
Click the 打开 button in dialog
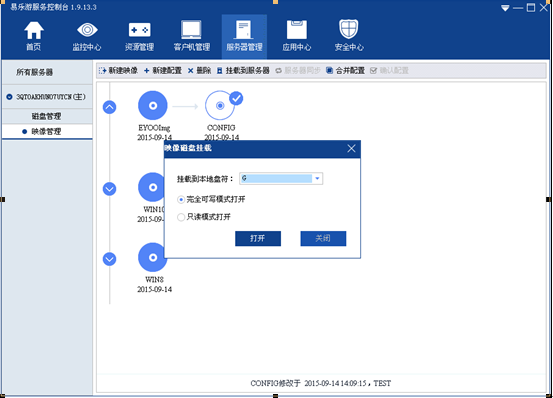[258, 238]
